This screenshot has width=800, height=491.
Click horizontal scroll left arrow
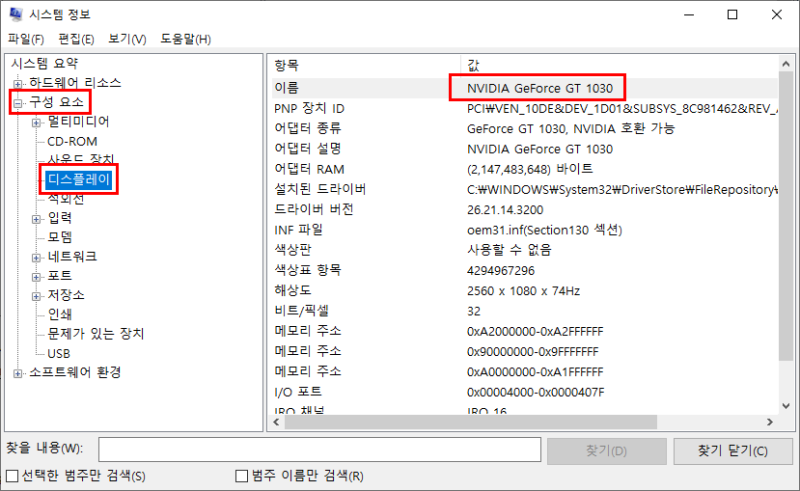tap(276, 422)
